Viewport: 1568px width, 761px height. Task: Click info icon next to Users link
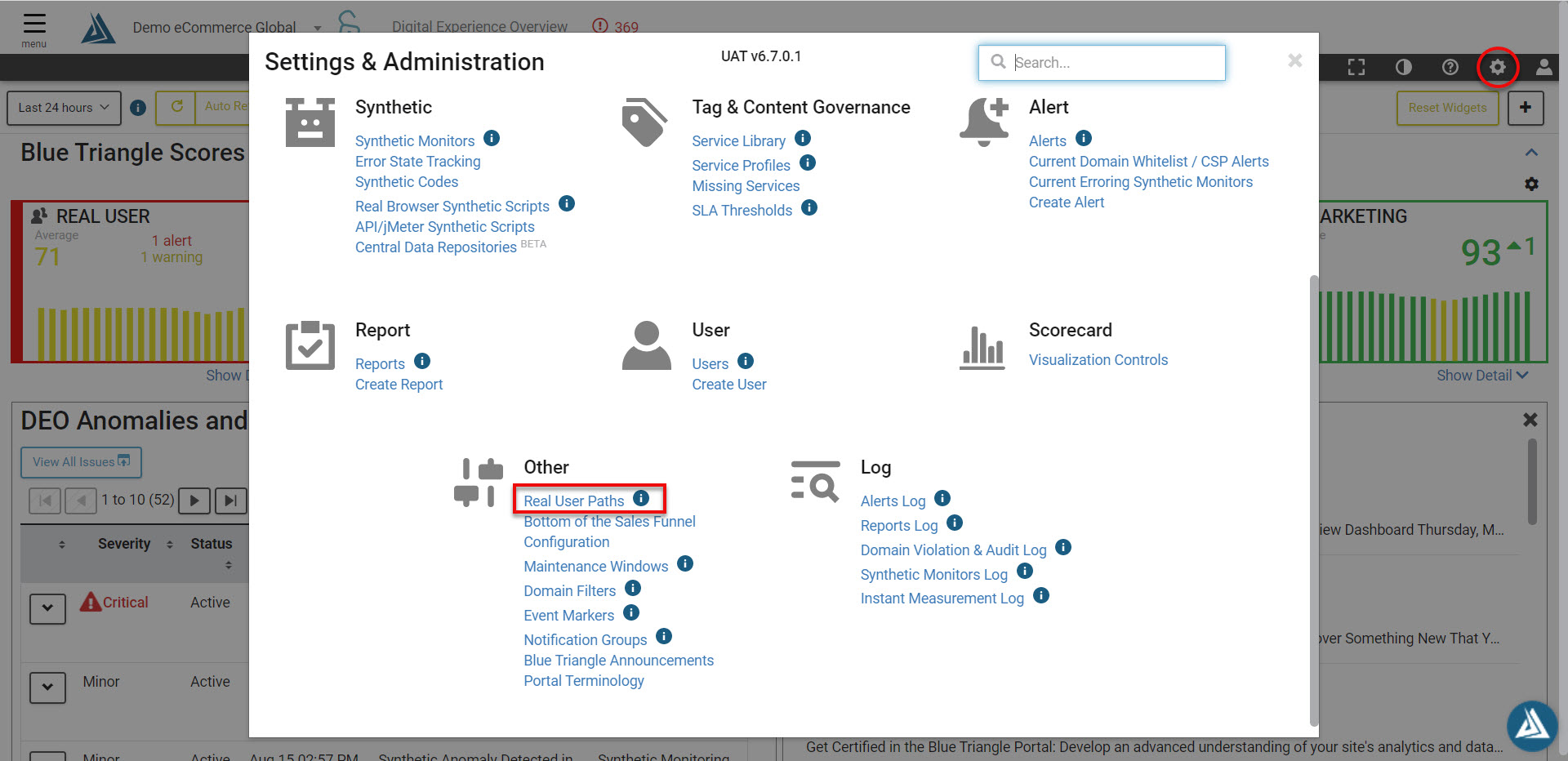pos(746,361)
